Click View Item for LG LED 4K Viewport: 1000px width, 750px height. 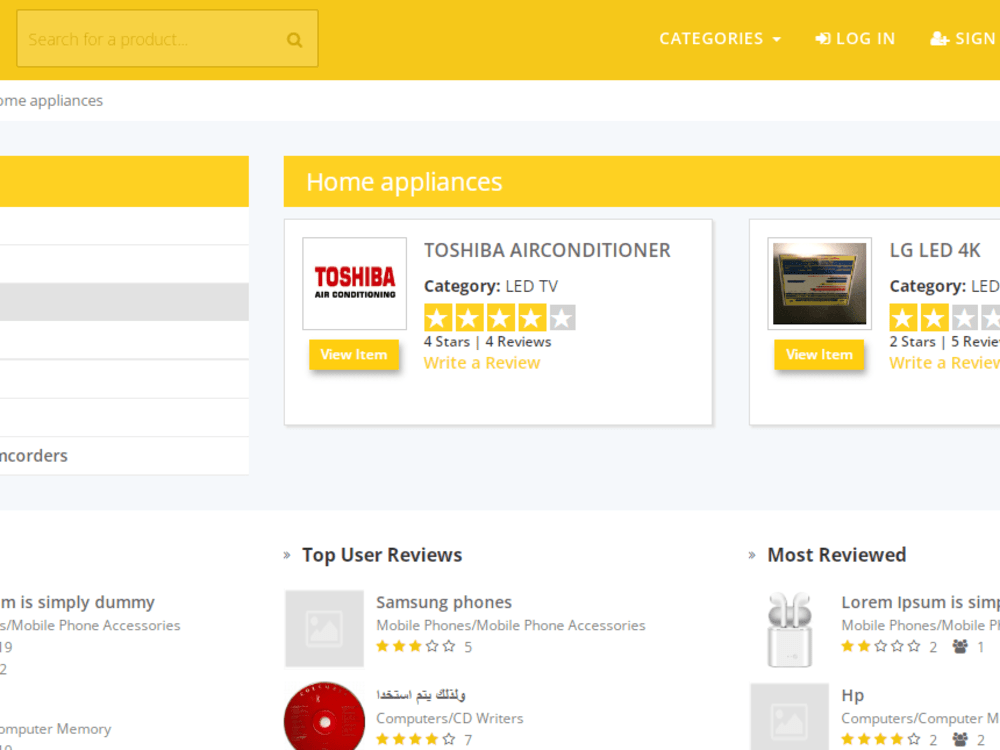coord(819,355)
